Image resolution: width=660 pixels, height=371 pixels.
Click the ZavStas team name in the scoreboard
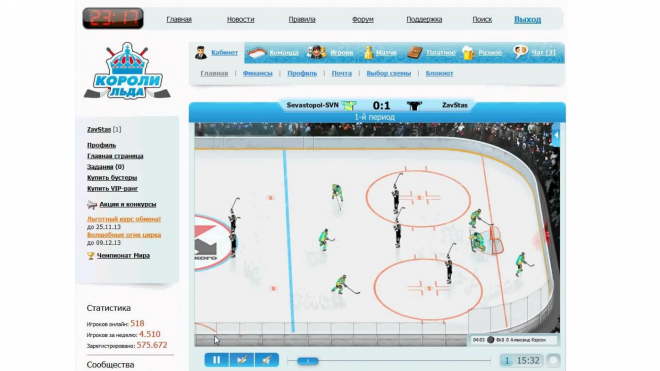point(455,105)
